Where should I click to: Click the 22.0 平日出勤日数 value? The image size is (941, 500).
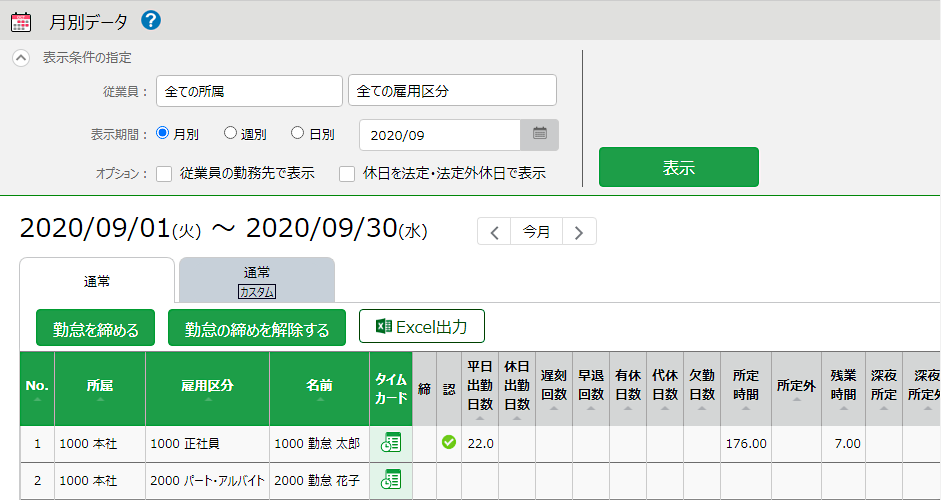pos(481,444)
